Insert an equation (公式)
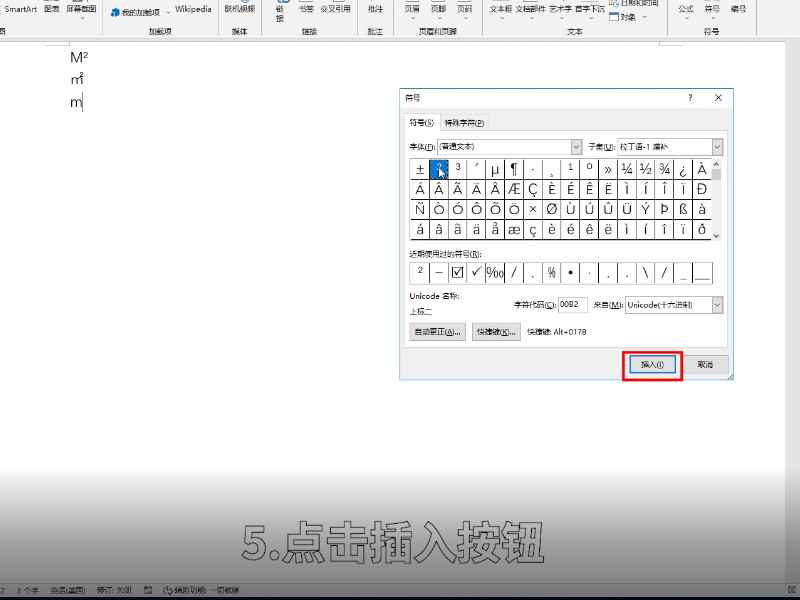Viewport: 800px width, 600px height. pyautogui.click(x=686, y=9)
